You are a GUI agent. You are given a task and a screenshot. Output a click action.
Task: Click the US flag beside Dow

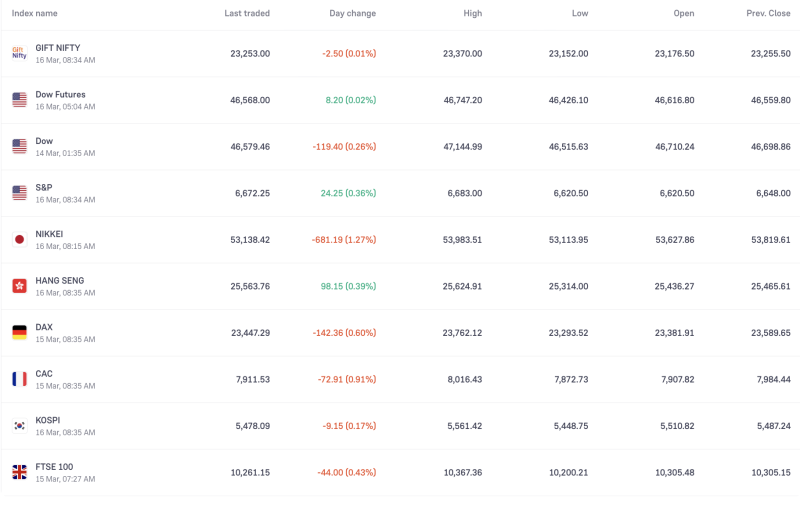pos(19,146)
